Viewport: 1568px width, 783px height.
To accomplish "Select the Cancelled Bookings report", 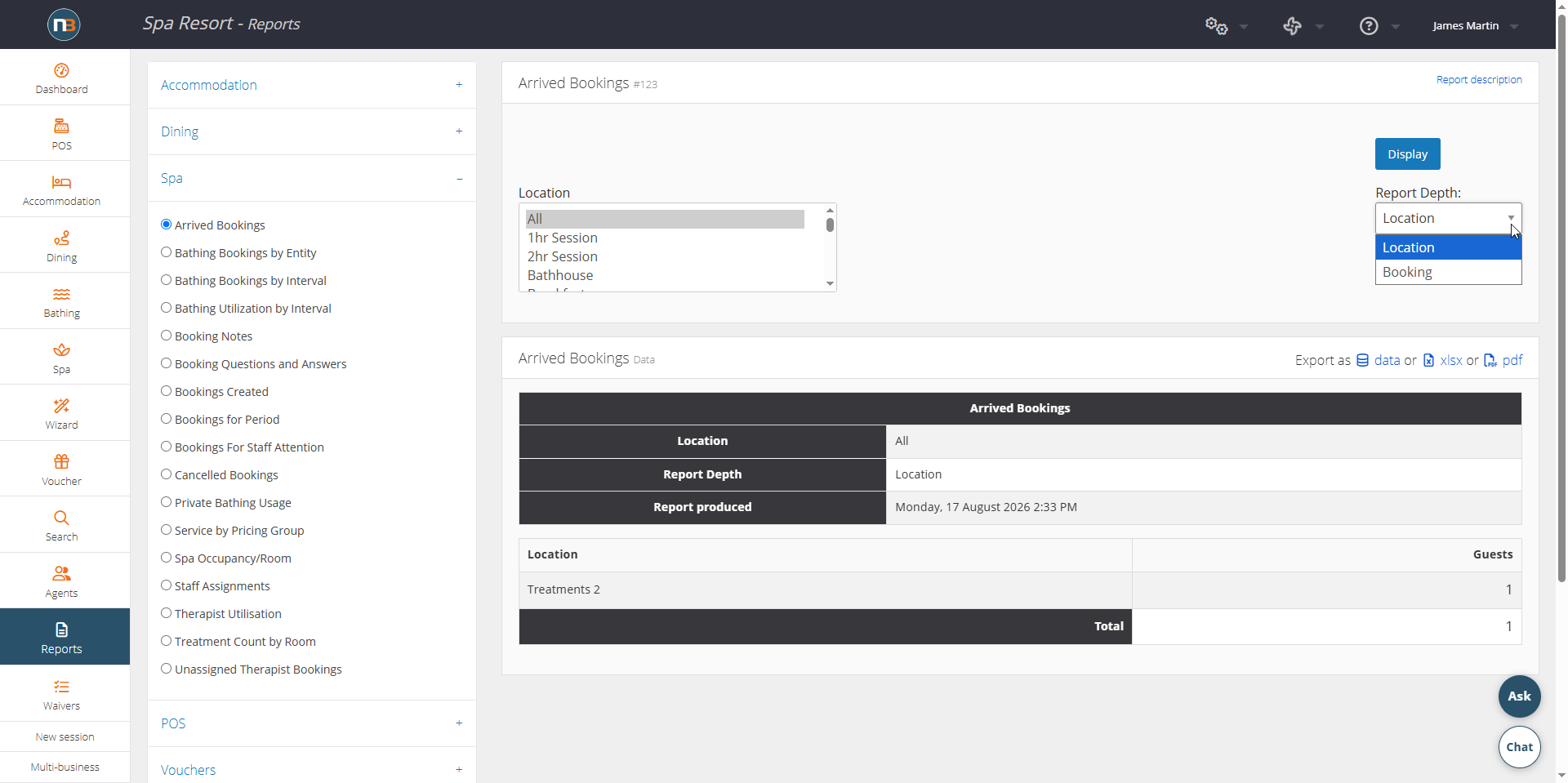I will point(166,474).
